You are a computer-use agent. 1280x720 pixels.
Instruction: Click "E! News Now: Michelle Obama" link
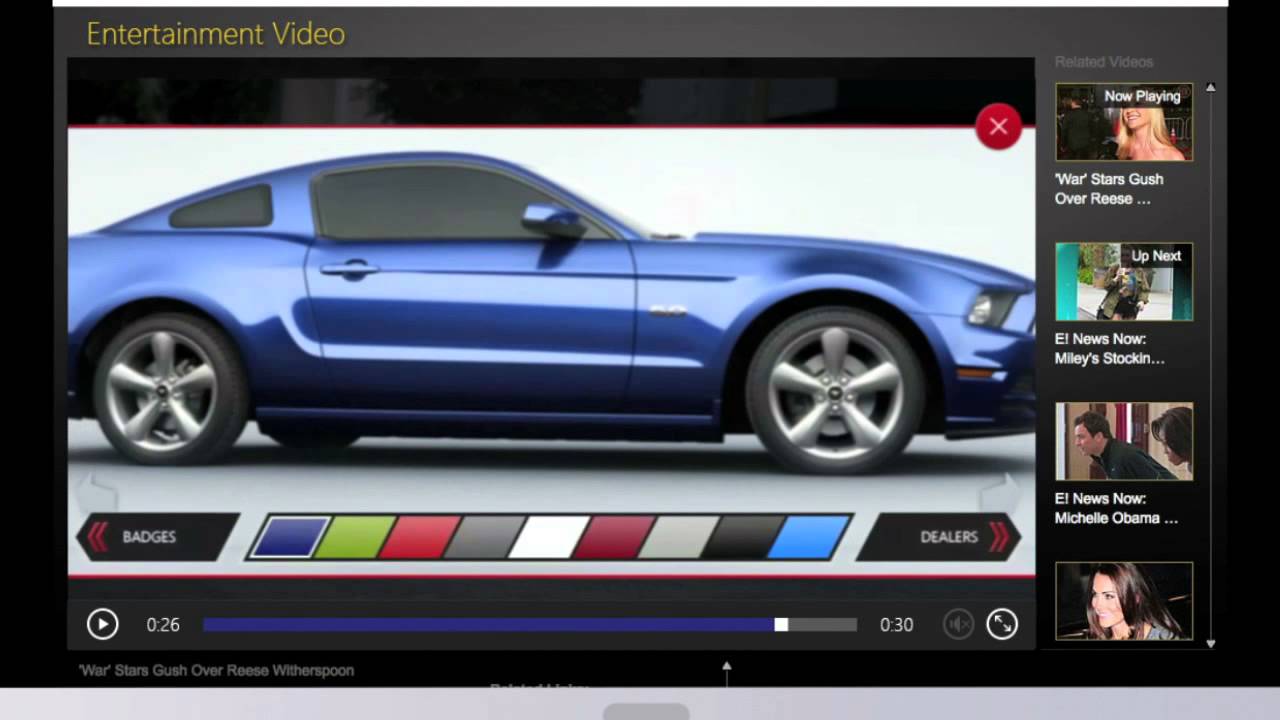(x=1116, y=508)
